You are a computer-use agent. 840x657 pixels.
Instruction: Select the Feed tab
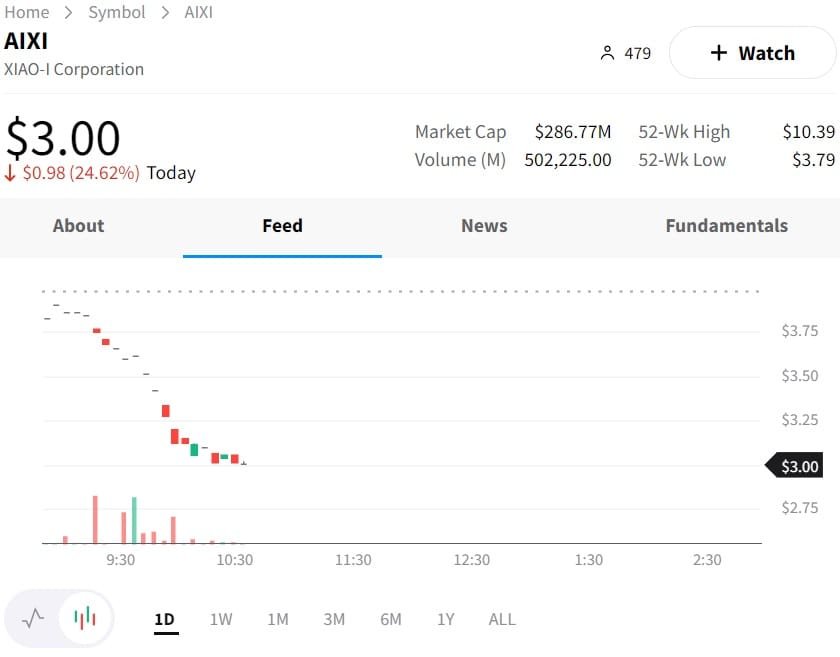point(282,226)
